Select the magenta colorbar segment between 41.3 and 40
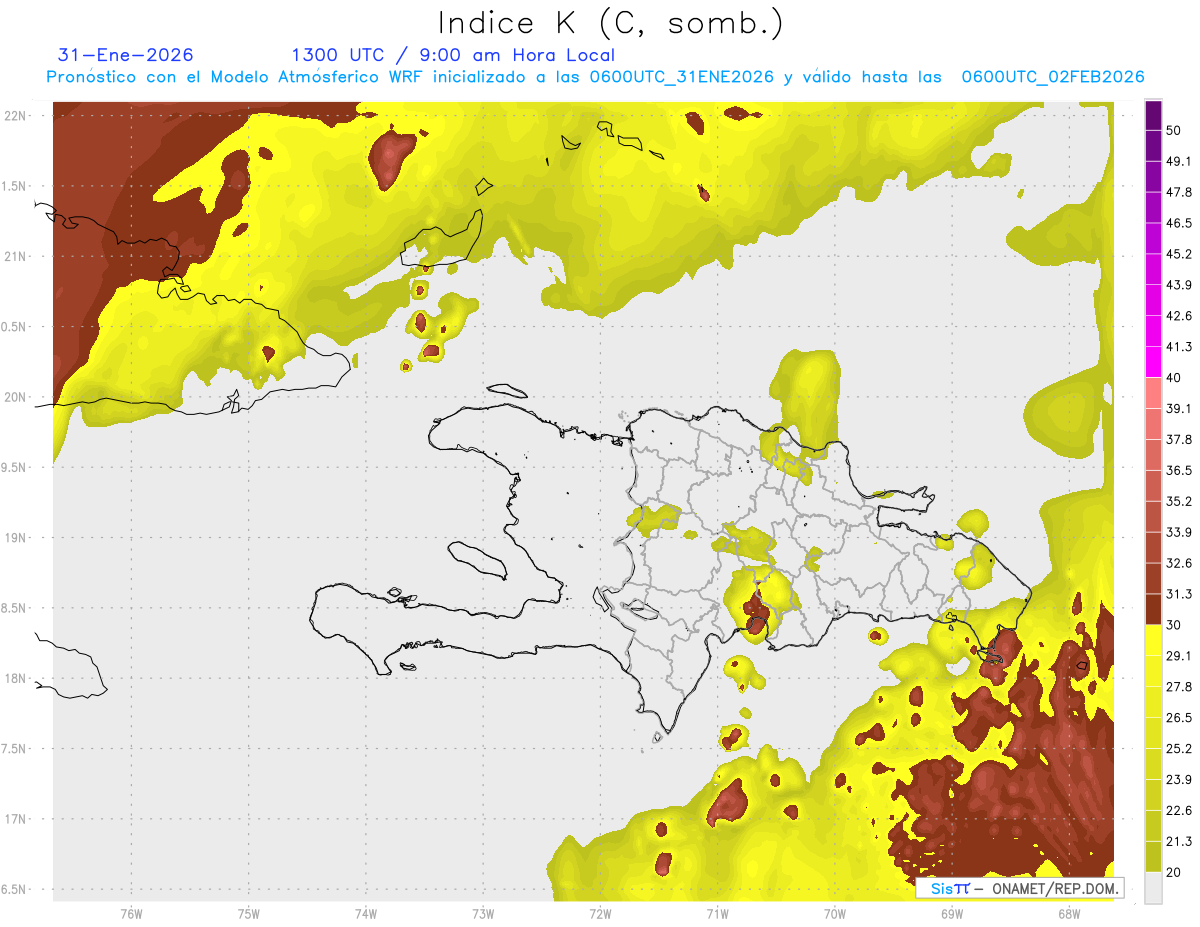This screenshot has width=1200, height=927. [1154, 362]
